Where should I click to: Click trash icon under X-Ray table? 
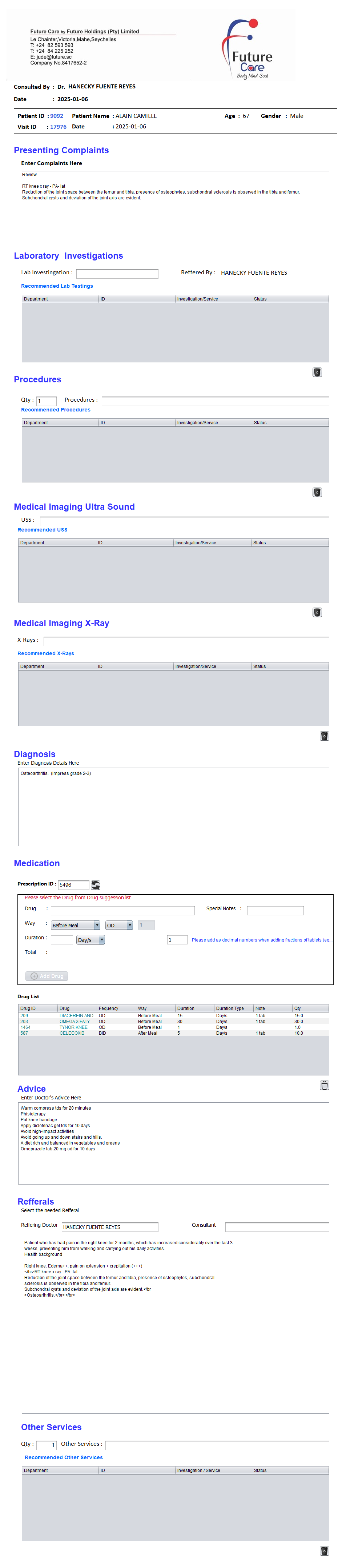324,735
